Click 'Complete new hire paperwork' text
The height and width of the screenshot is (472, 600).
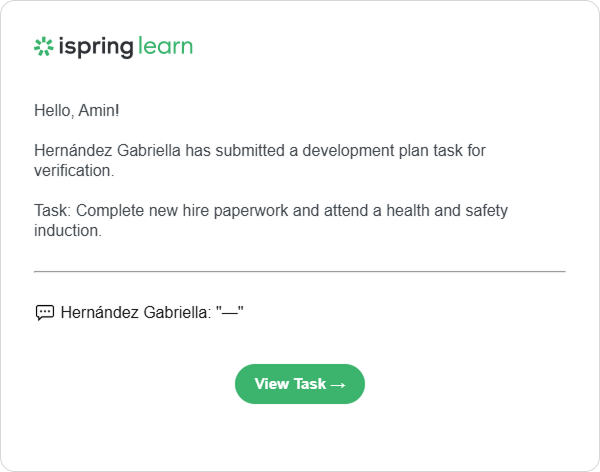(182, 211)
